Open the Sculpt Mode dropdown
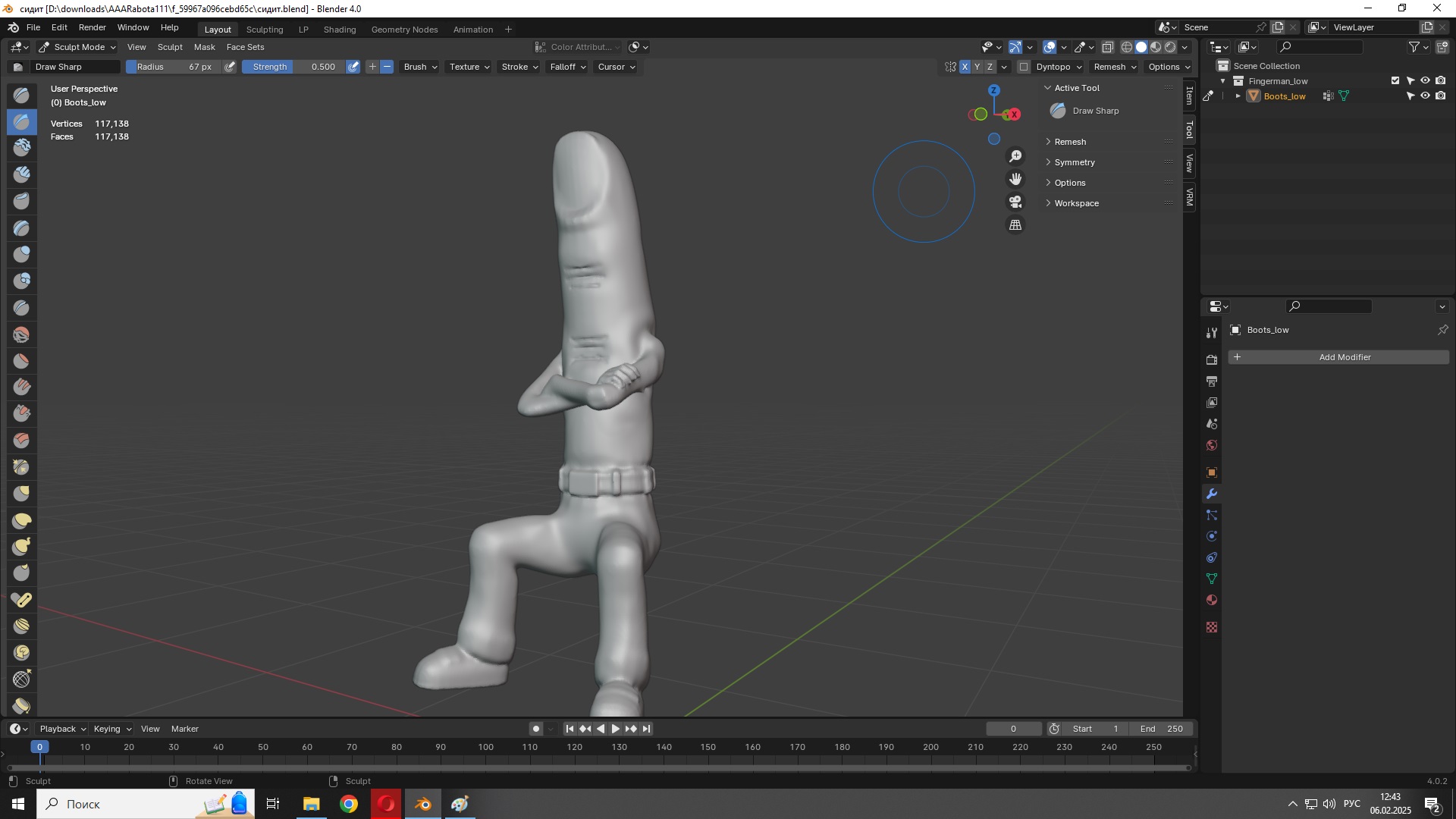This screenshot has height=819, width=1456. (x=77, y=47)
